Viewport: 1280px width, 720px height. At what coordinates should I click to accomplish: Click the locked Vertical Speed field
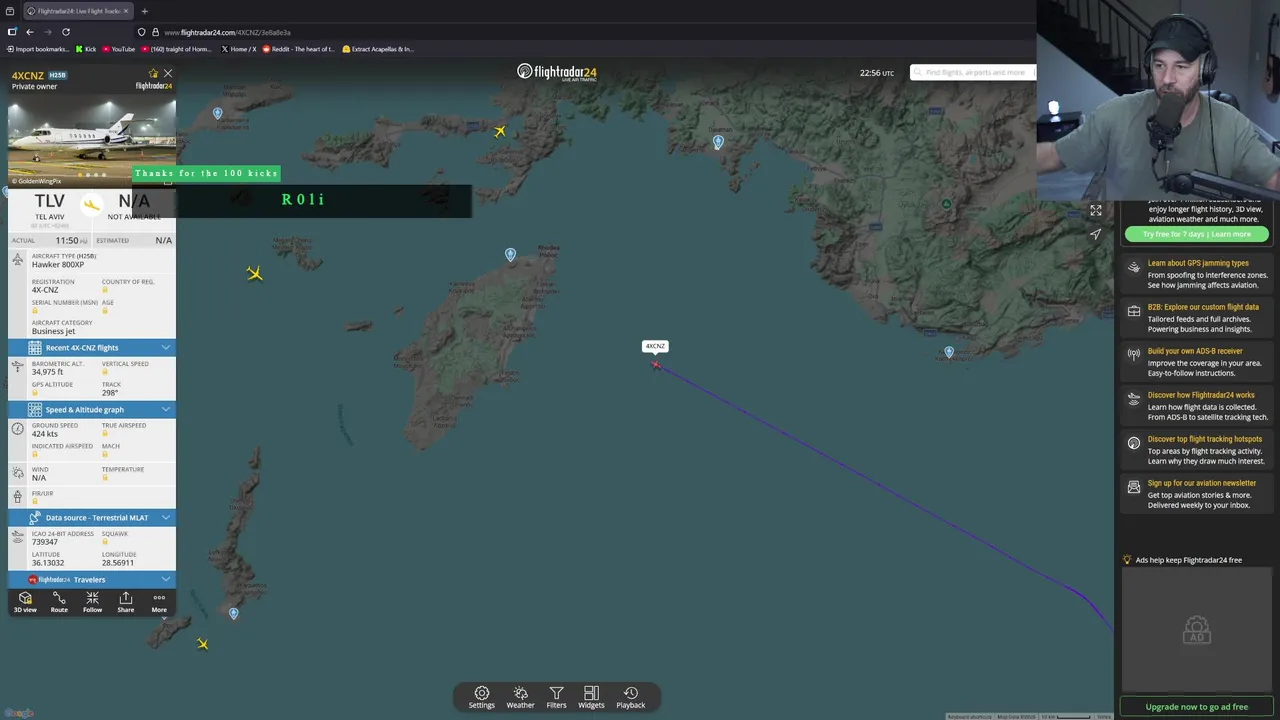click(104, 372)
